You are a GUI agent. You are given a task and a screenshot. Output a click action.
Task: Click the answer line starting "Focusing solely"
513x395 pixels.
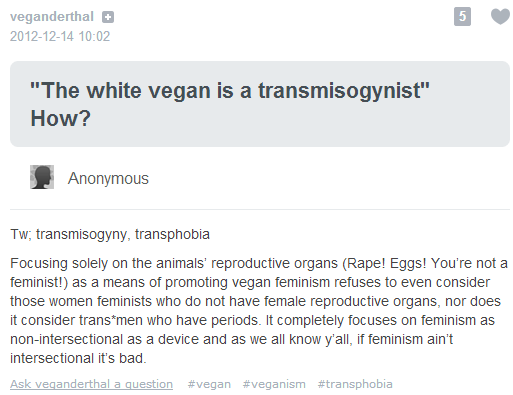[x=259, y=263]
